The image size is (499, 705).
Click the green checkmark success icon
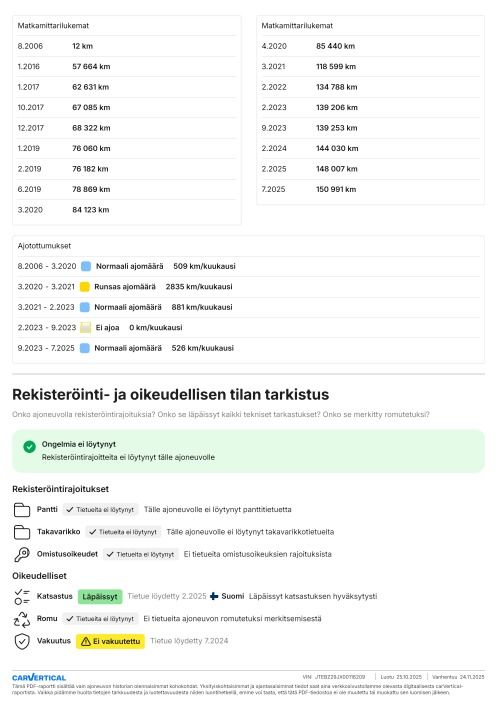(29, 446)
